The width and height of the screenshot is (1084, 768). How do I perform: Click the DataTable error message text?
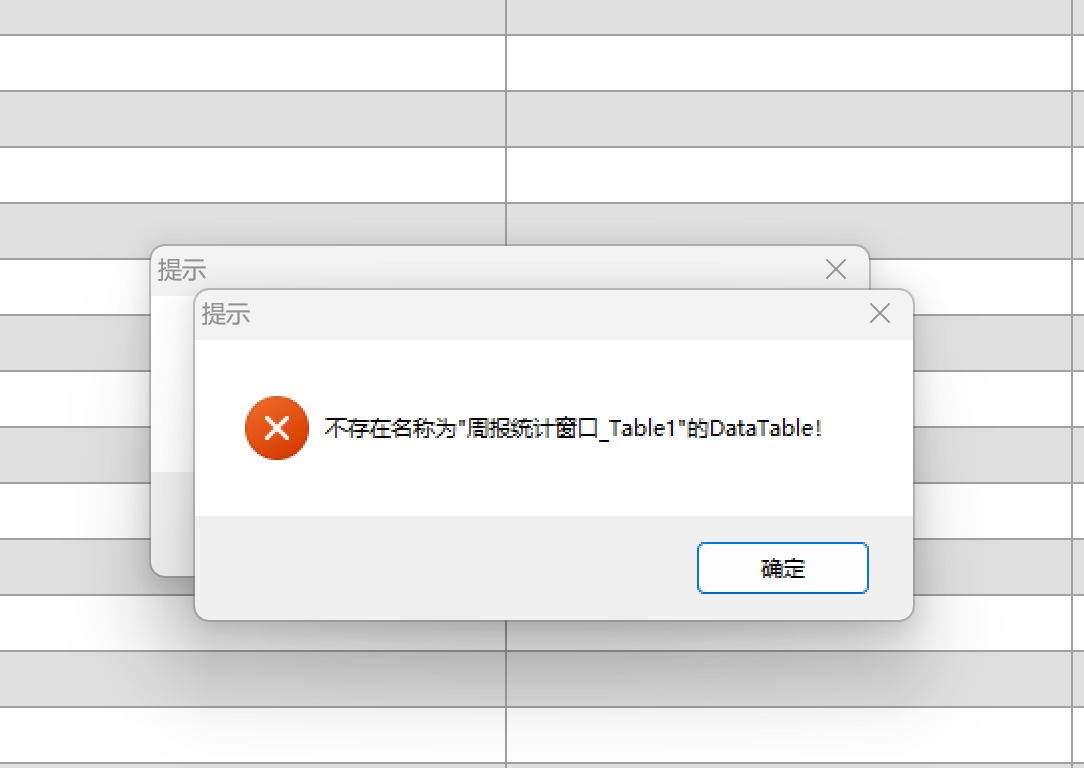click(x=573, y=429)
